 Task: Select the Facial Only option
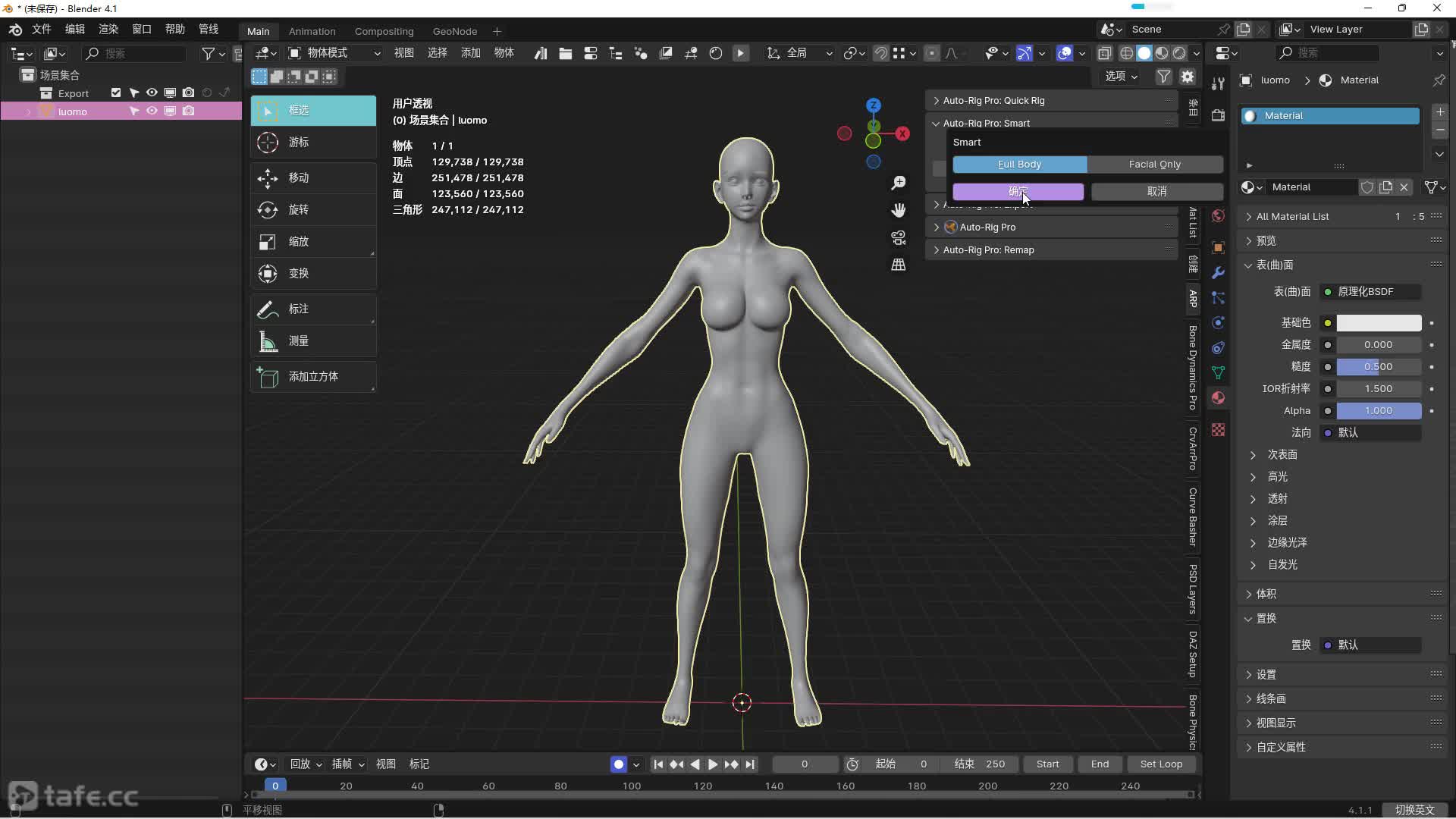[1154, 165]
